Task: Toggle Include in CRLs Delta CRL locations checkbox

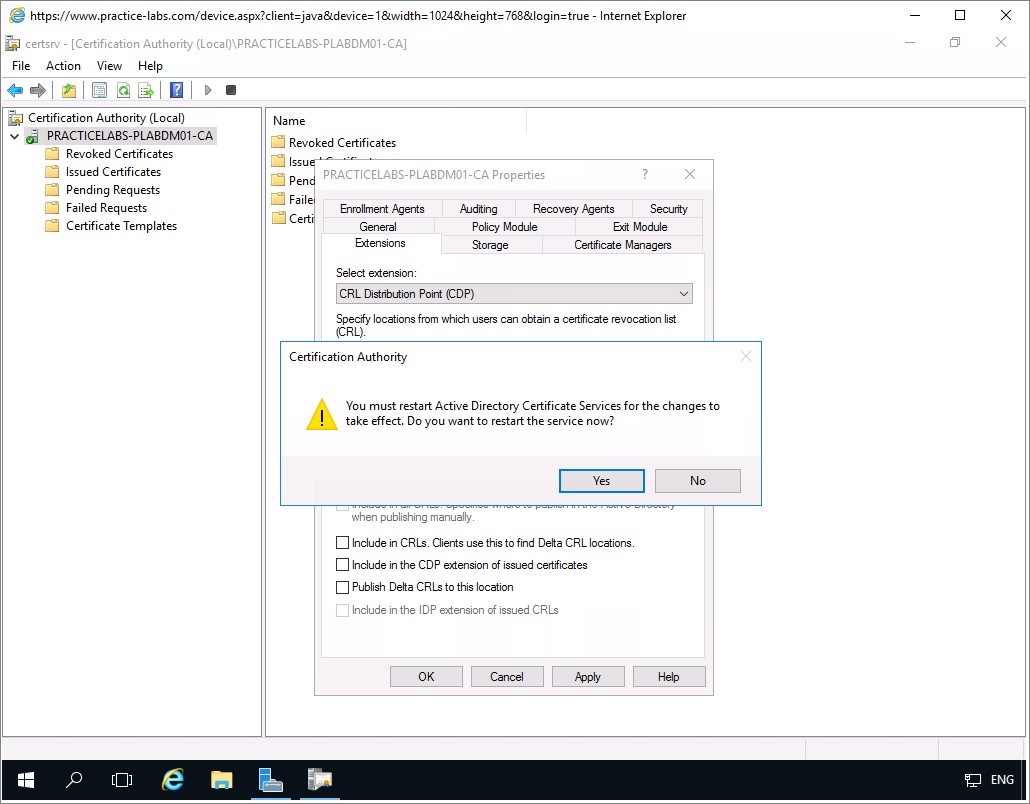Action: [342, 543]
